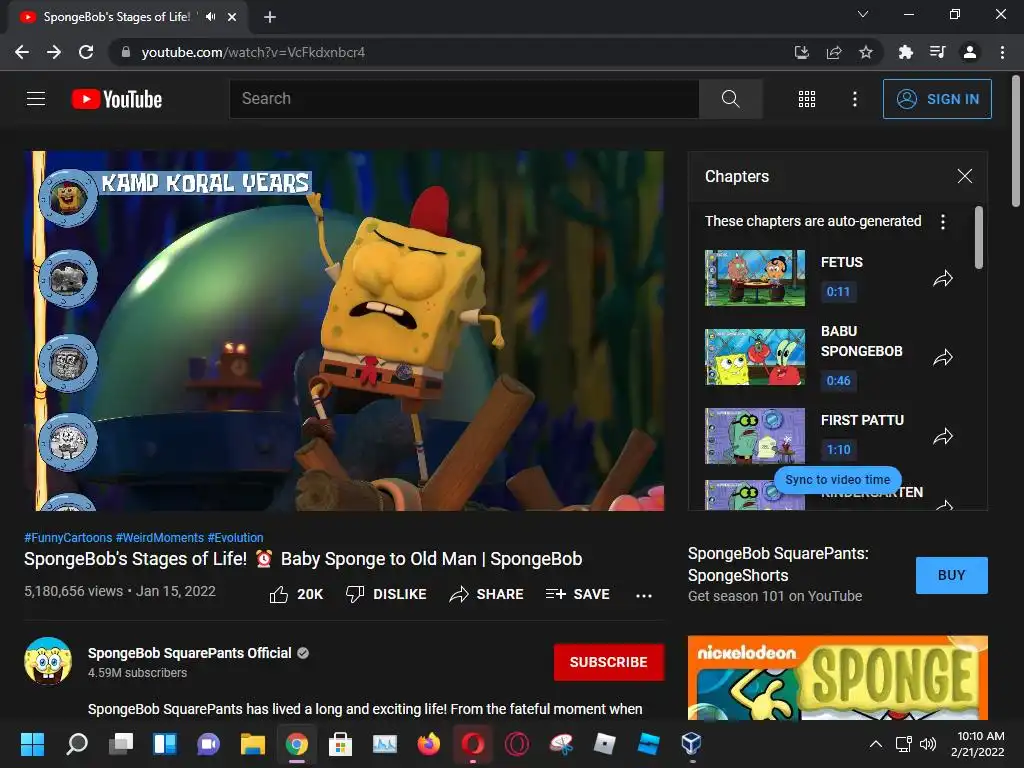Go to YouTube home via logo
The height and width of the screenshot is (768, 1024).
tap(117, 99)
